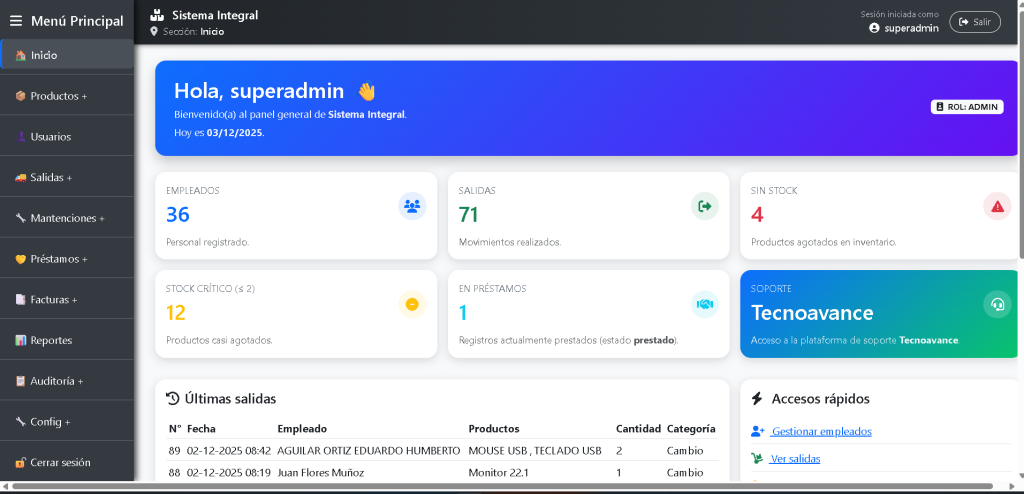Open the Reportes menu item

[x=51, y=340]
